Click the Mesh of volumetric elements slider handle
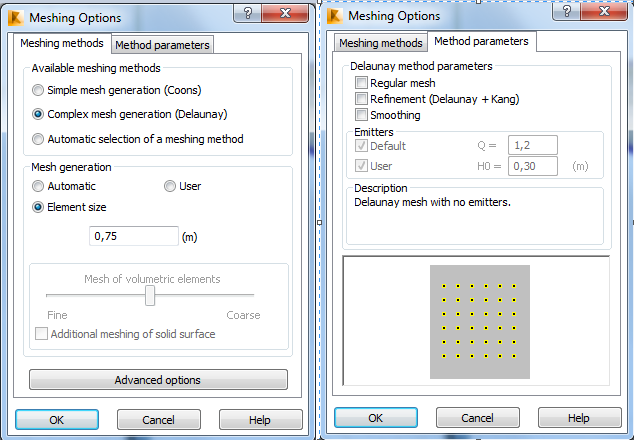634x440 pixels. pos(150,296)
